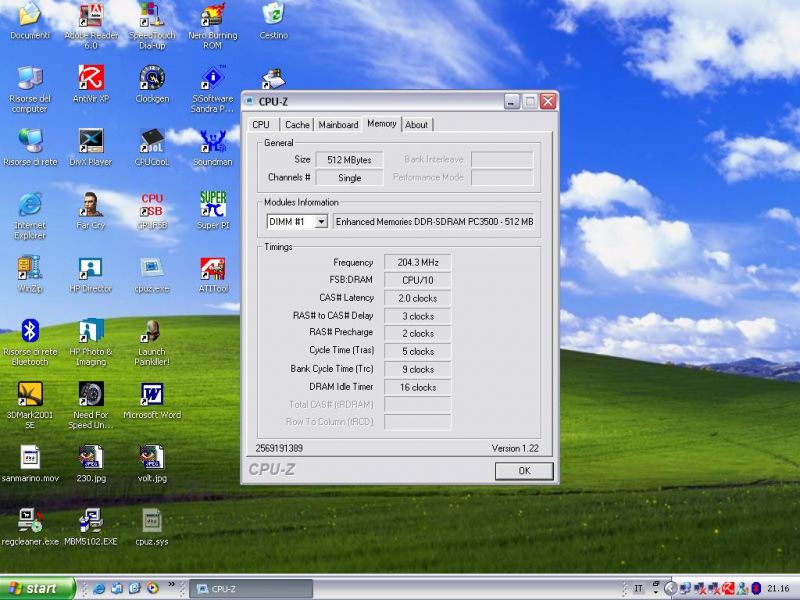Select the sanmarino.mov file
800x600 pixels.
pyautogui.click(x=30, y=464)
